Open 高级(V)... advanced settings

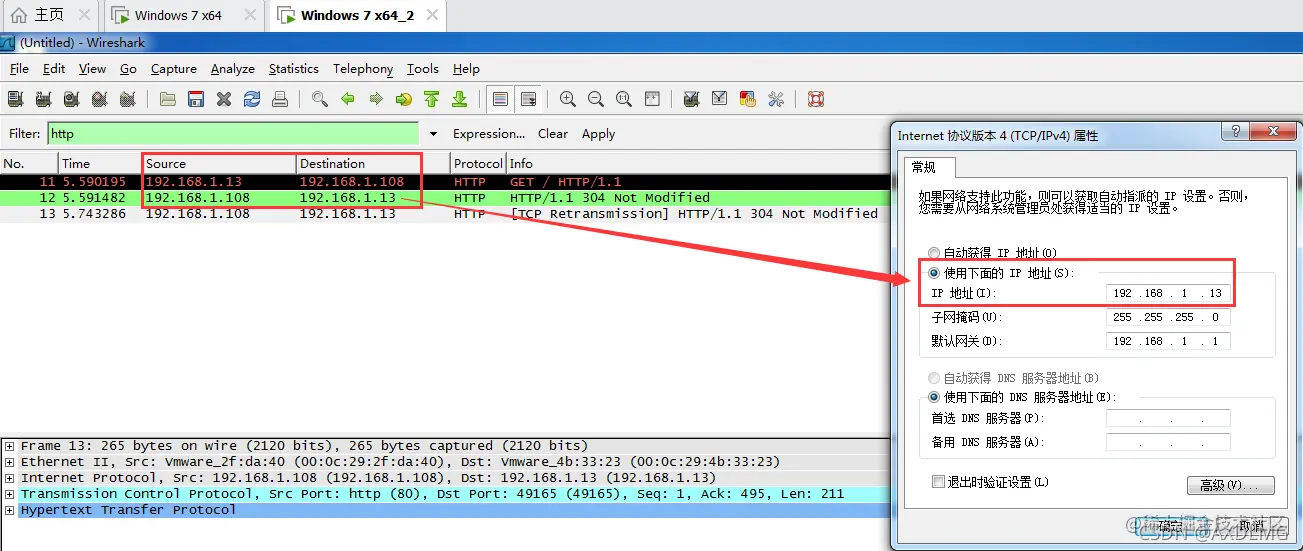click(1230, 485)
